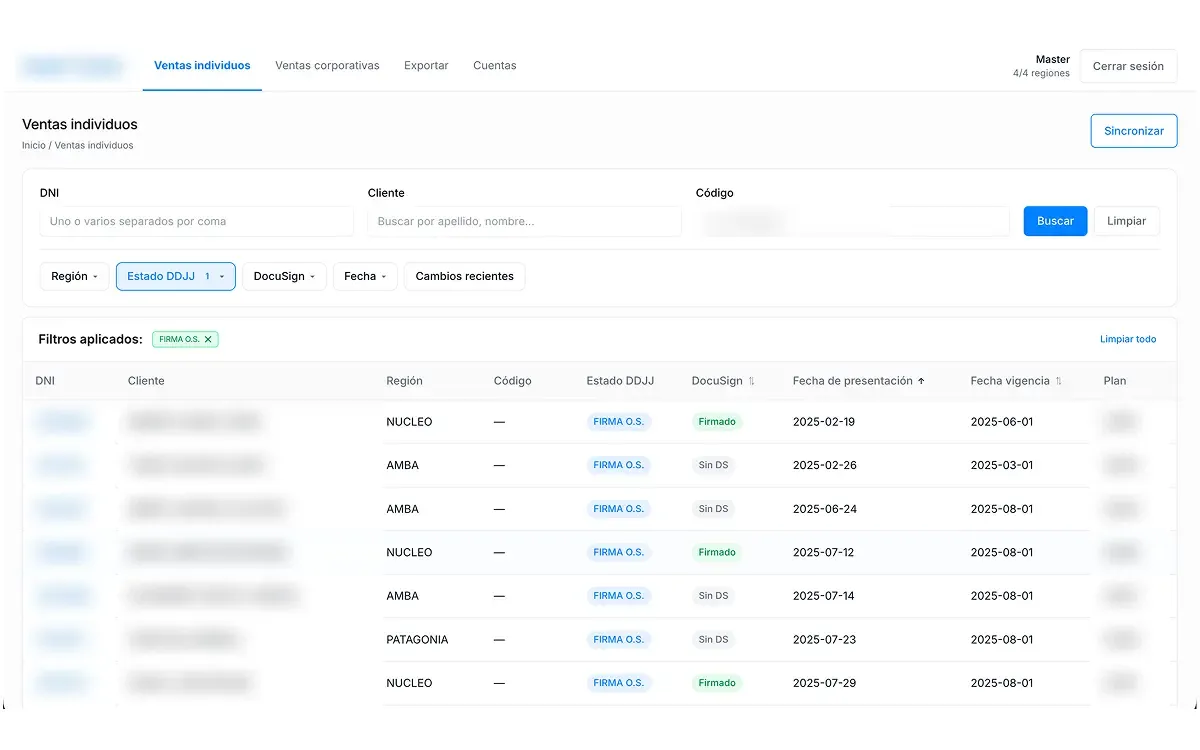Click Firmado badge in 2025-02-19 row
Image resolution: width=1200 pixels, height=750 pixels.
pyautogui.click(x=717, y=422)
